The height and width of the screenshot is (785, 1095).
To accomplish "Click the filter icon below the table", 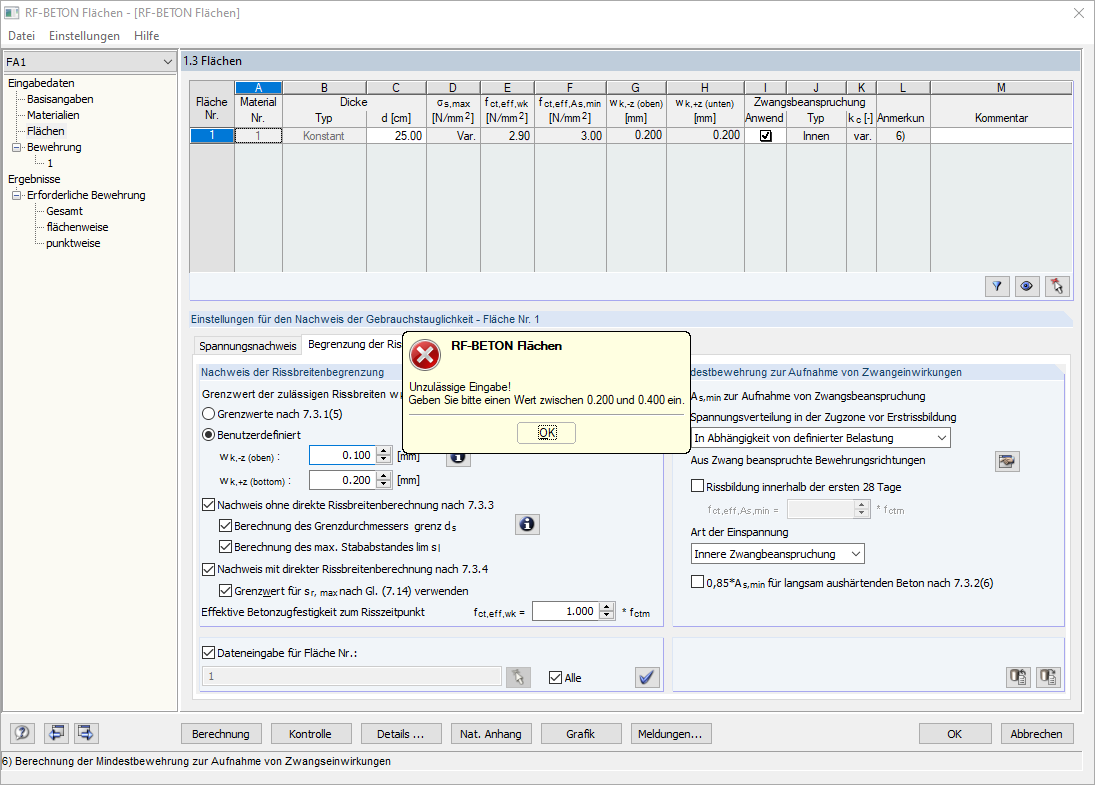I will click(997, 286).
